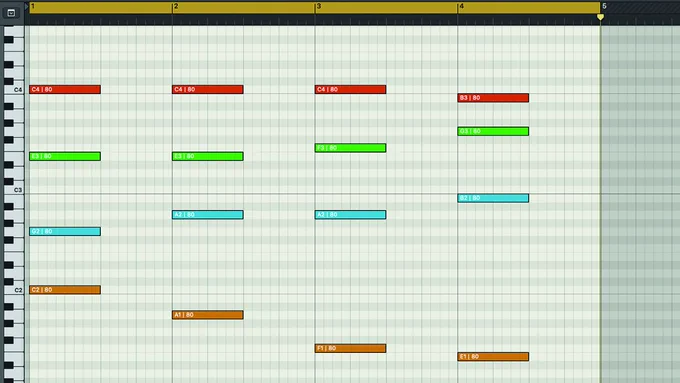
Task: Click bar 4 in the timeline ruler
Action: point(461,6)
